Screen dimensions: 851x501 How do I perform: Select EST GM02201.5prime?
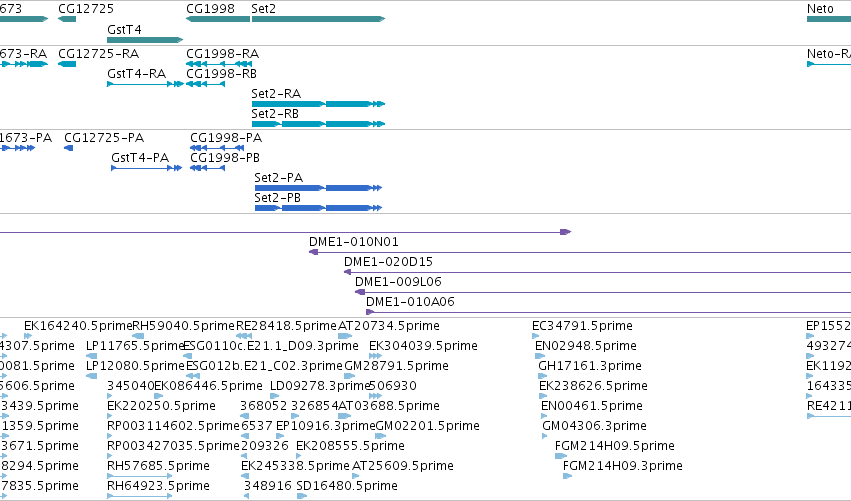[428, 427]
